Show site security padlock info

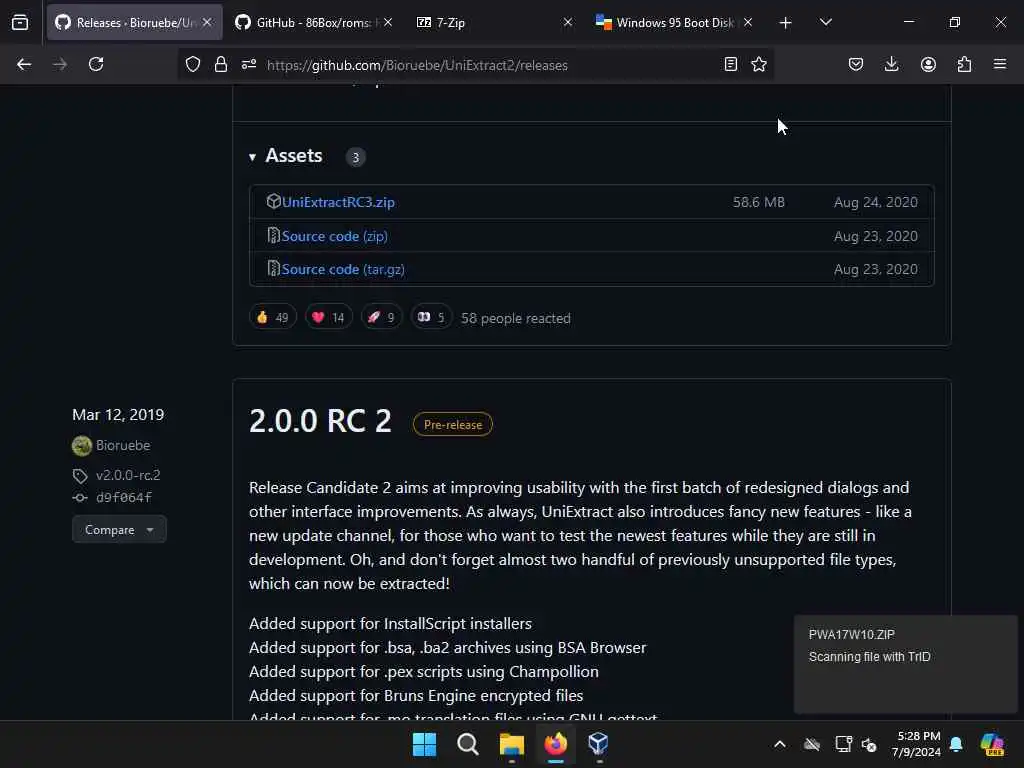click(221, 64)
